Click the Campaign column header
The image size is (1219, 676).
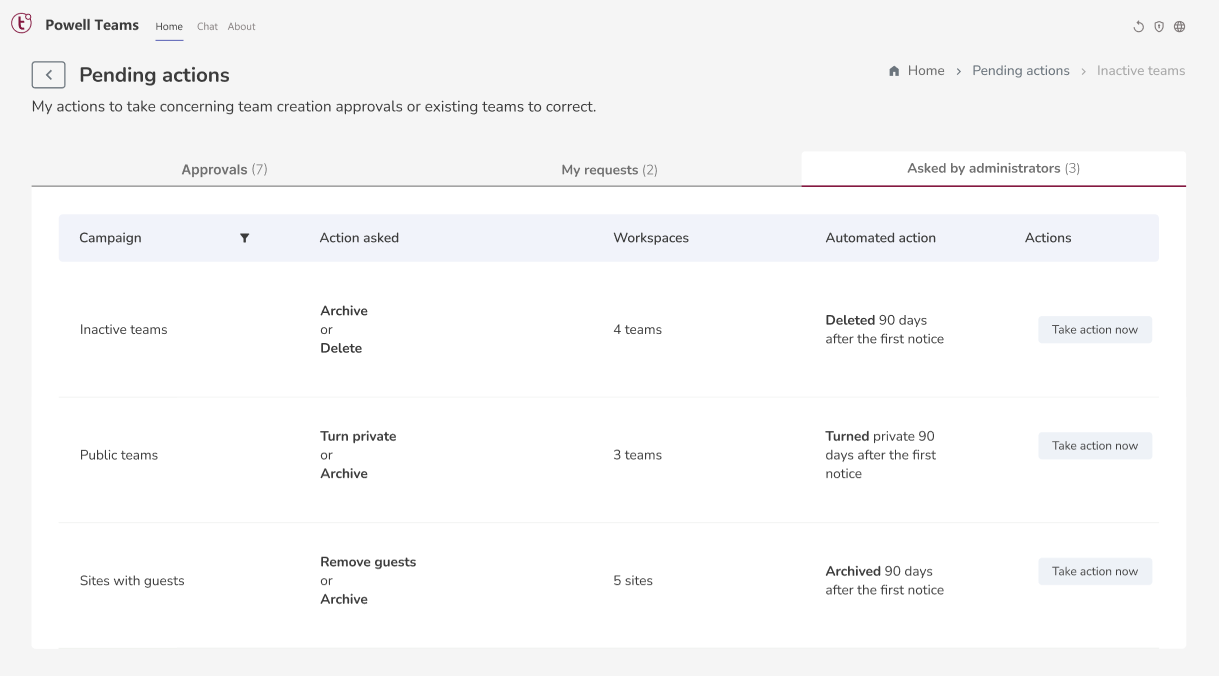pos(110,238)
